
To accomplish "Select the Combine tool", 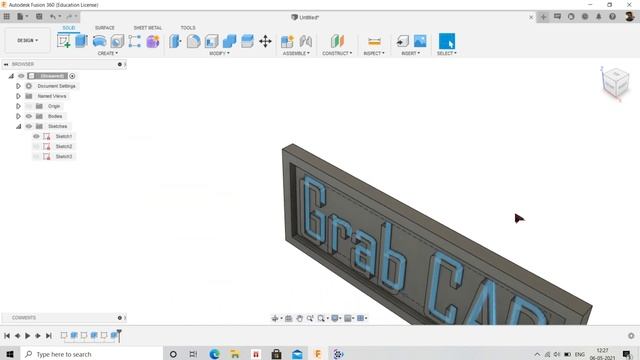I will pyautogui.click(x=229, y=41).
